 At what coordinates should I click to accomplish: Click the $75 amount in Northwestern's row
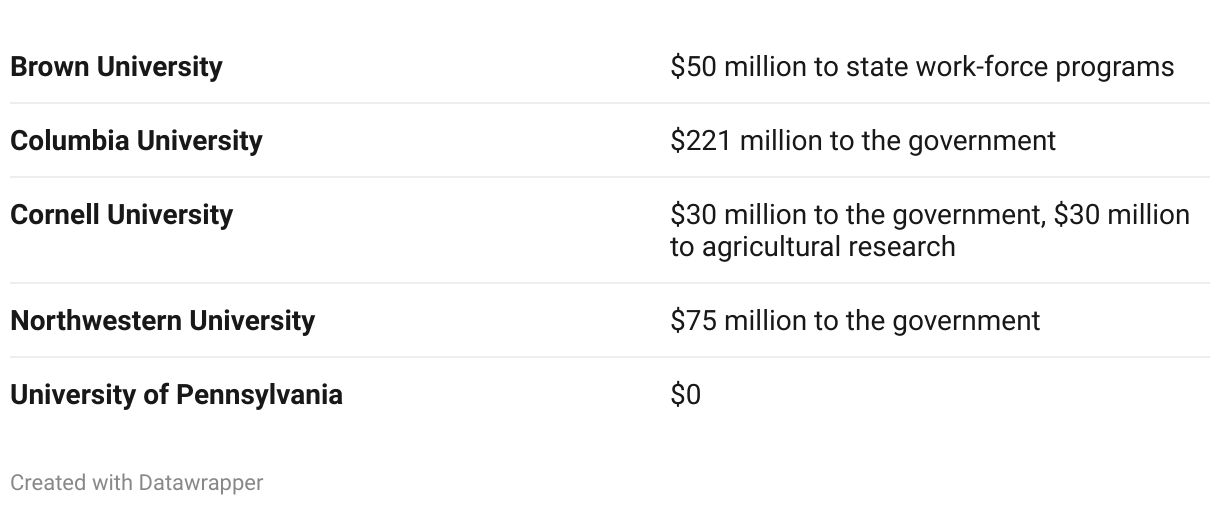pos(692,321)
